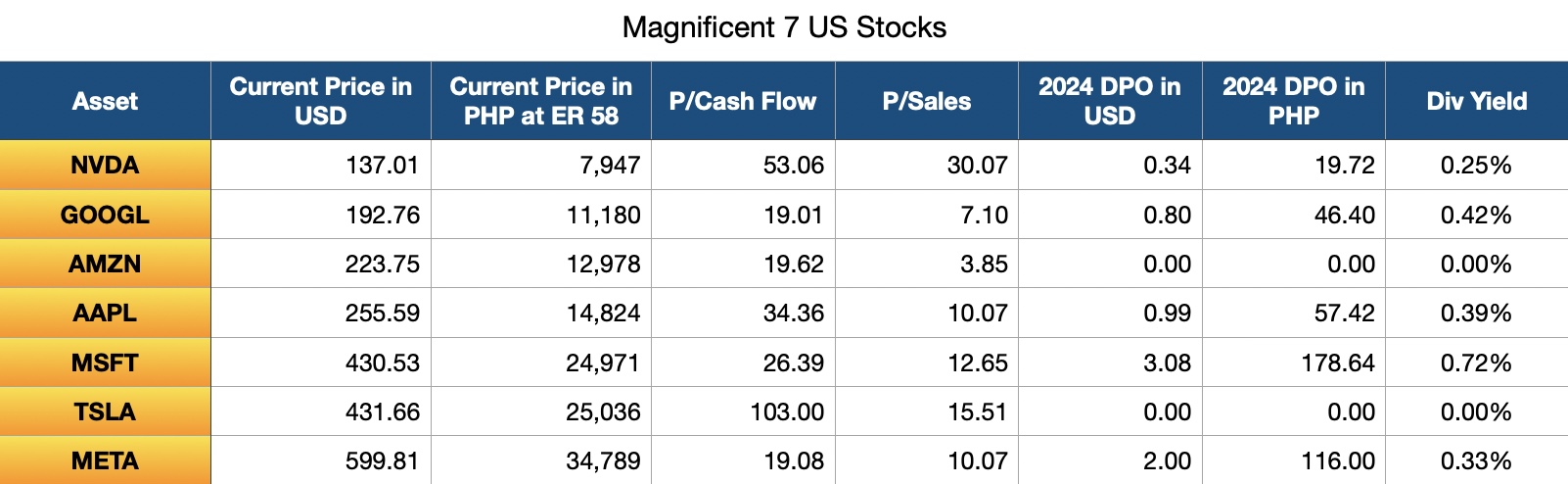1568x484 pixels.
Task: Select the Current Price in USD header
Action: [320, 101]
